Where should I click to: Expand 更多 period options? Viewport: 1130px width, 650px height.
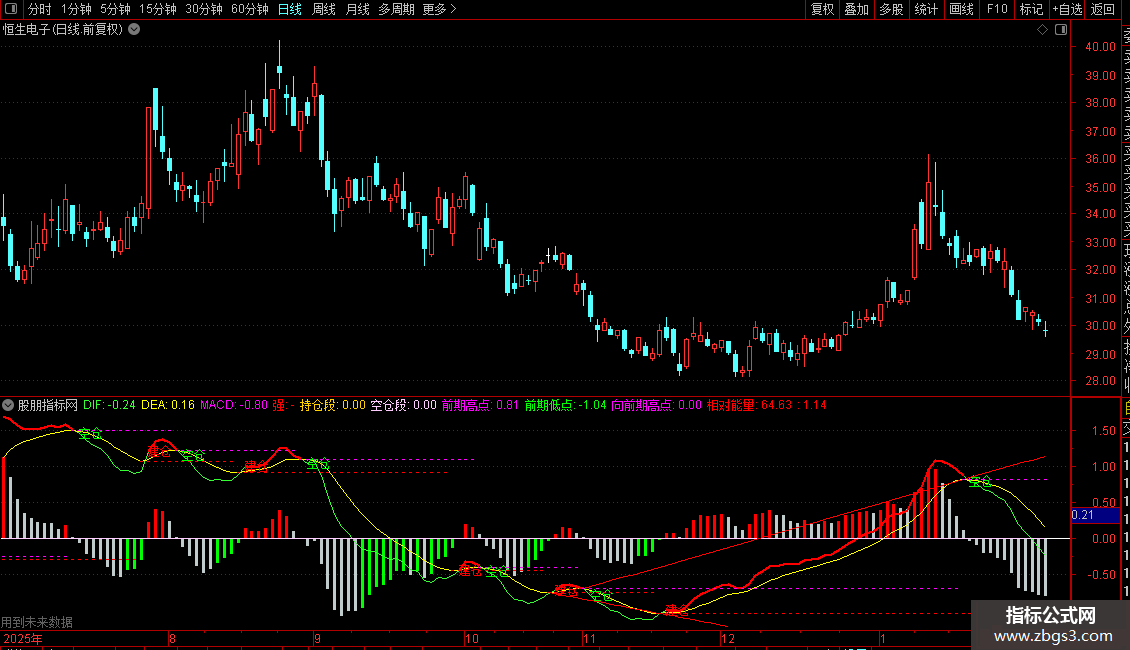[x=439, y=9]
